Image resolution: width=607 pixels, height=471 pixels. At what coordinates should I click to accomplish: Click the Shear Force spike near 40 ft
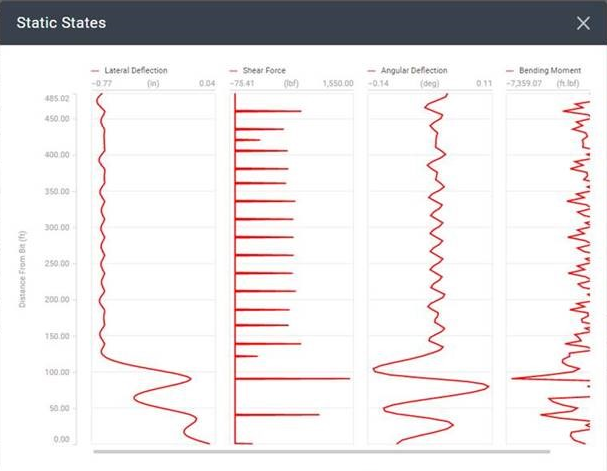coord(315,414)
